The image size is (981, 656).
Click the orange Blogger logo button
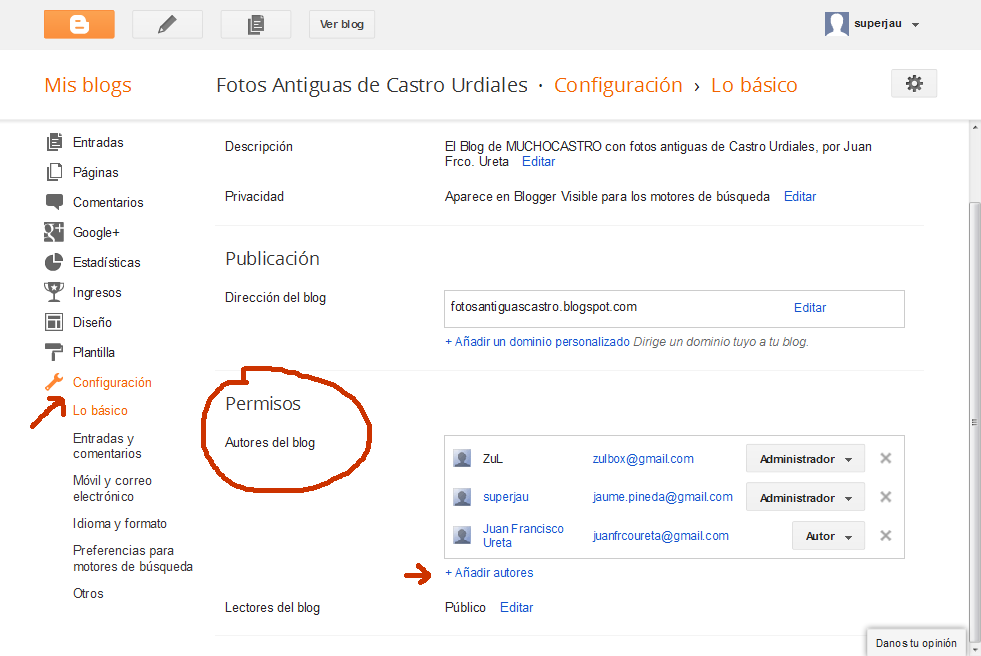79,24
